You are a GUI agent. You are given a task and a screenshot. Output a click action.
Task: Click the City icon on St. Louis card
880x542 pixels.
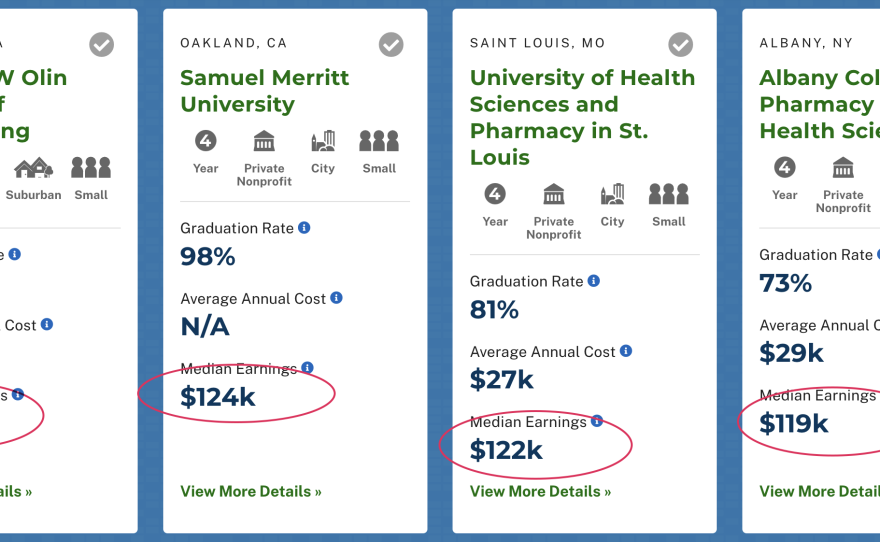612,194
